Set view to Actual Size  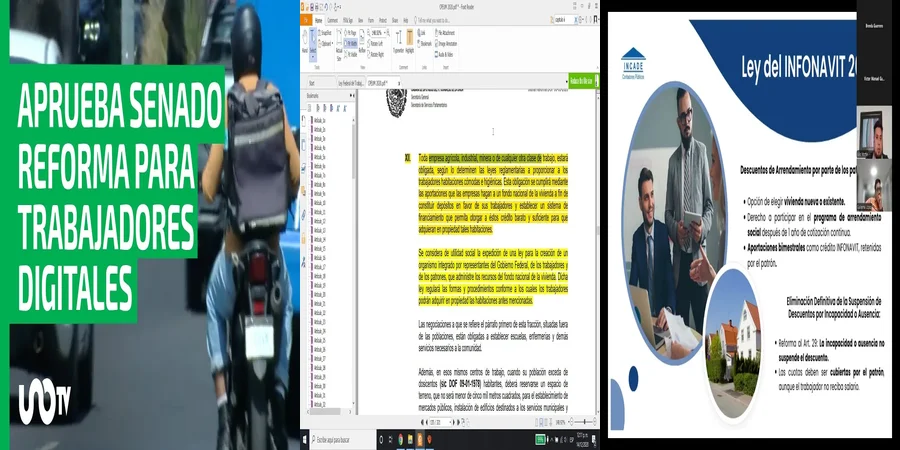[x=339, y=45]
